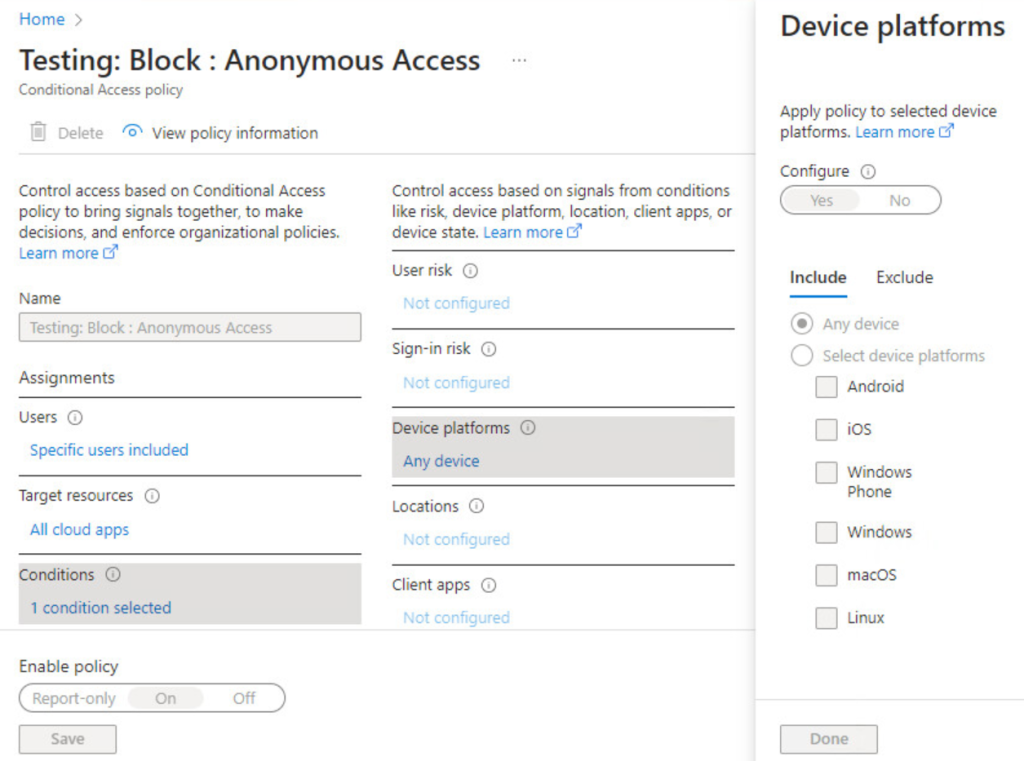The width and height of the screenshot is (1024, 761).
Task: Click the Delete trash icon
Action: tap(38, 133)
